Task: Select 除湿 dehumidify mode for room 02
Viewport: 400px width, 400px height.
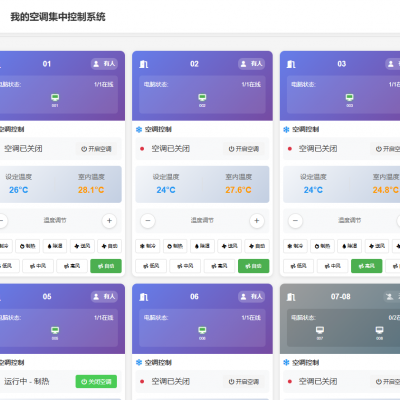Action: pos(202,246)
